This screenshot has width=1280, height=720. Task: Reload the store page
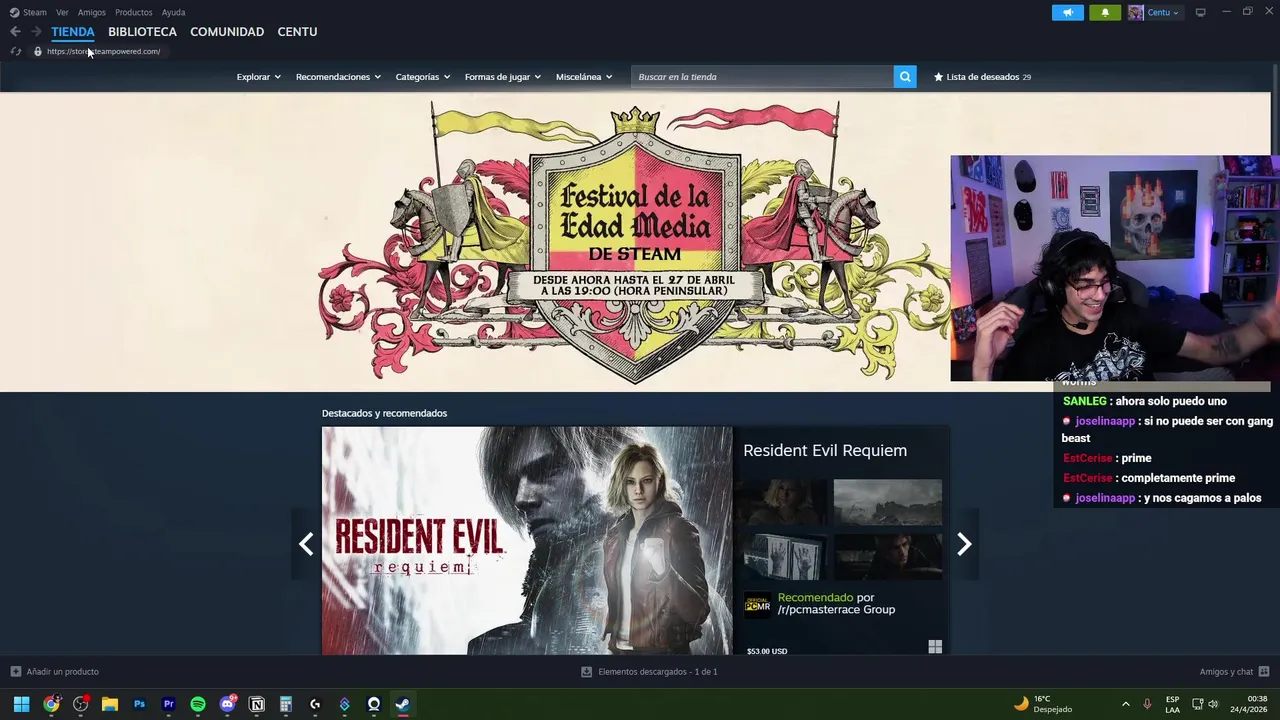click(x=15, y=51)
